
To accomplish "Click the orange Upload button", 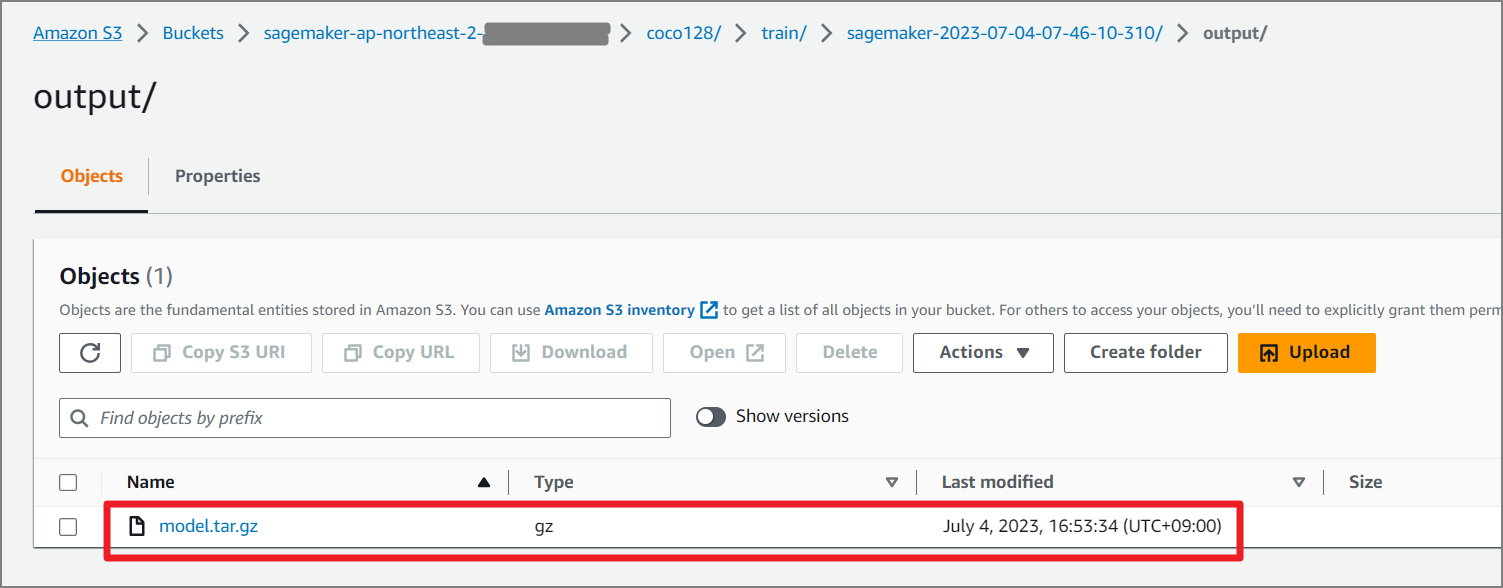I will (1306, 353).
